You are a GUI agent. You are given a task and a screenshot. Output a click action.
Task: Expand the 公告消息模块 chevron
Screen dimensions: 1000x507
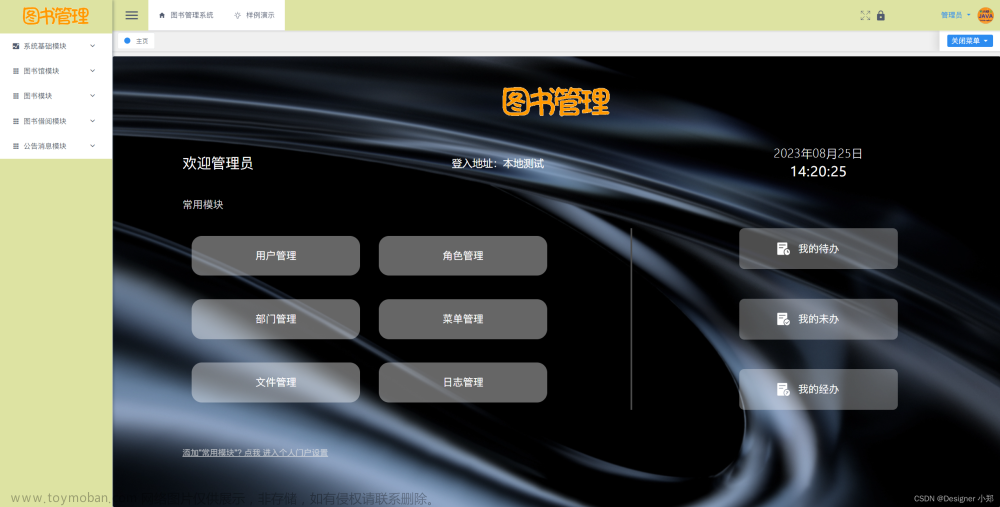92,146
